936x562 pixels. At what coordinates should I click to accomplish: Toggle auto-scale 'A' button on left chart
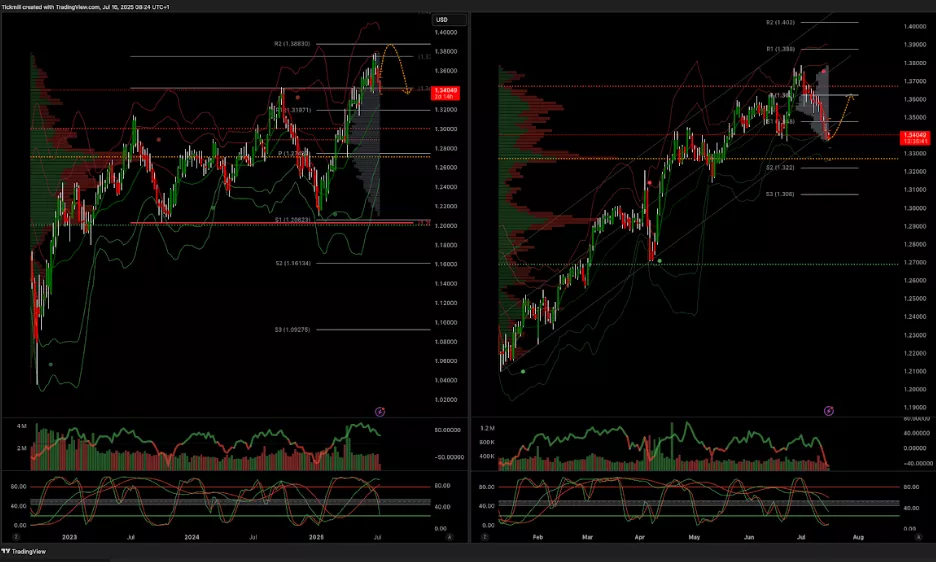(449, 537)
